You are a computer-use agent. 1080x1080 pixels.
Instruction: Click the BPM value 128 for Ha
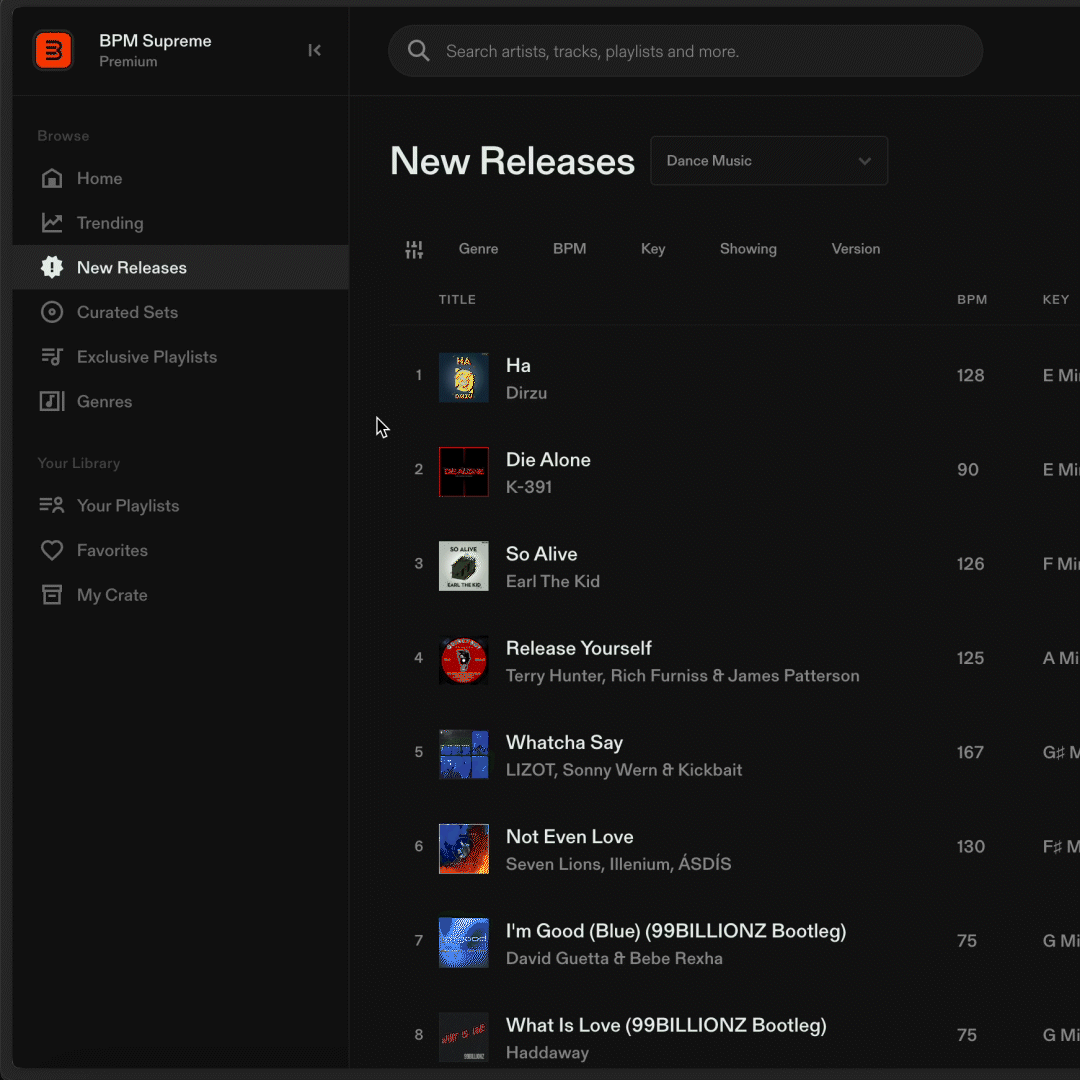click(970, 375)
